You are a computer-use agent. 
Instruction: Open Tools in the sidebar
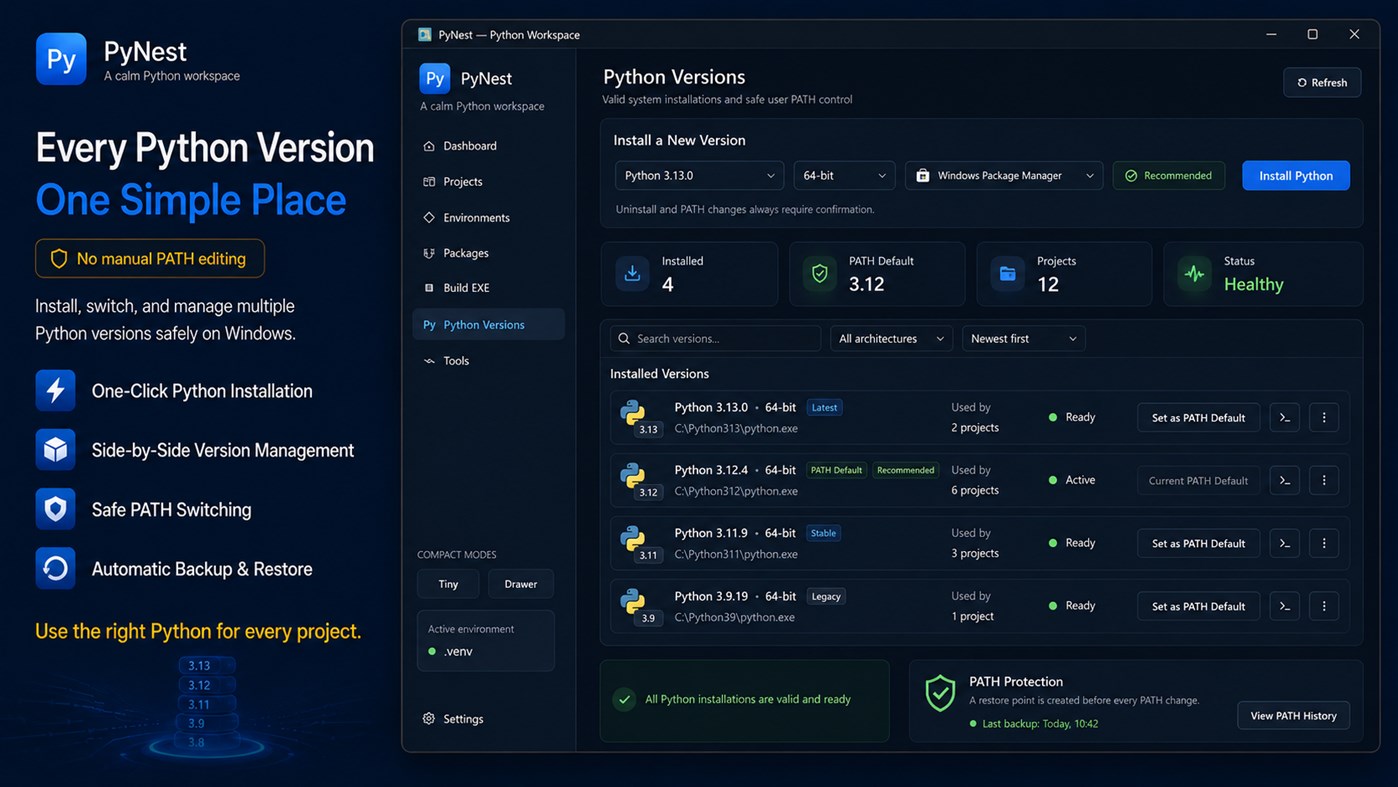point(488,361)
